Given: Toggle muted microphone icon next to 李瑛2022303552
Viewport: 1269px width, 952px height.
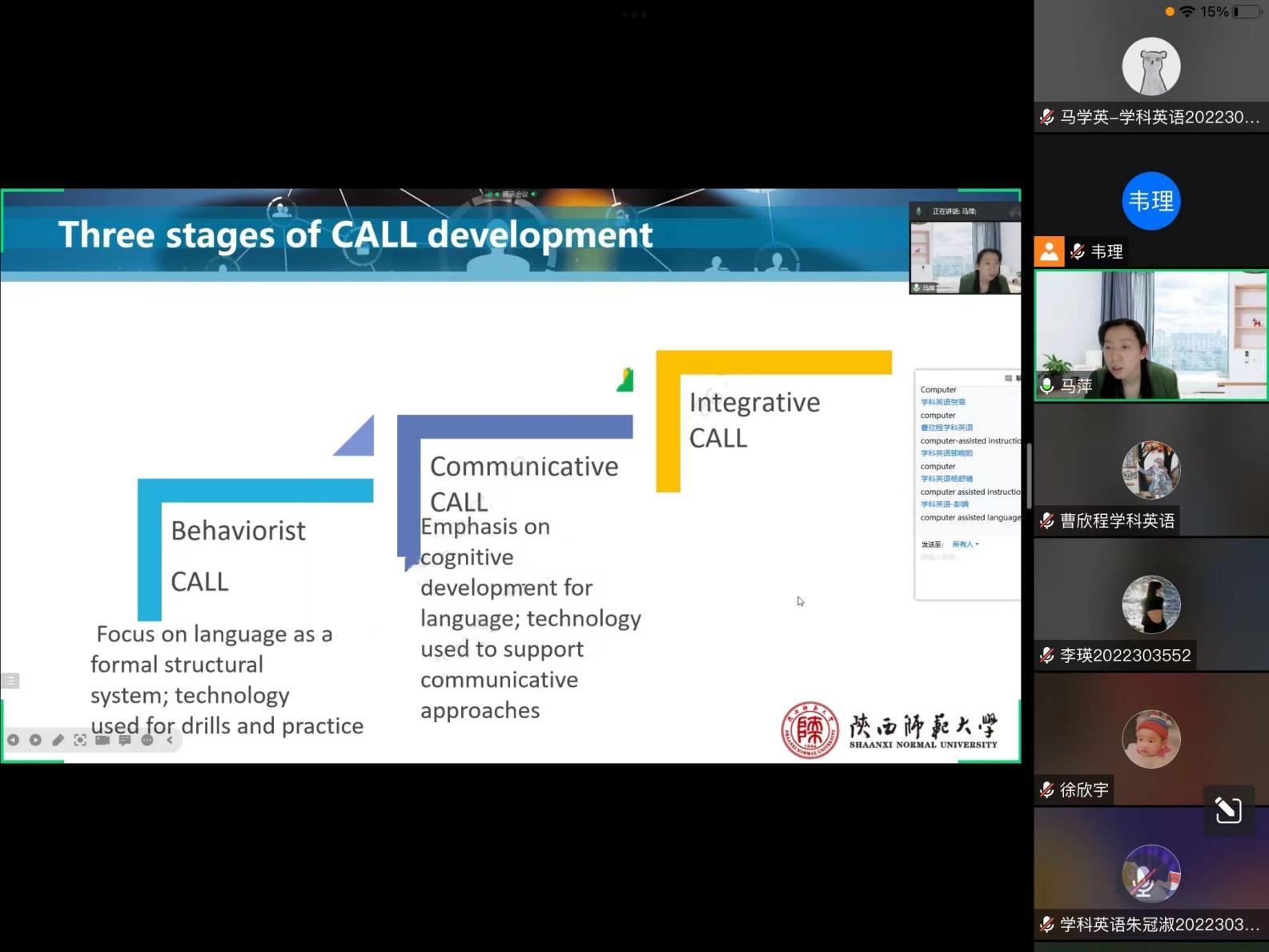Looking at the screenshot, I should click(x=1046, y=656).
